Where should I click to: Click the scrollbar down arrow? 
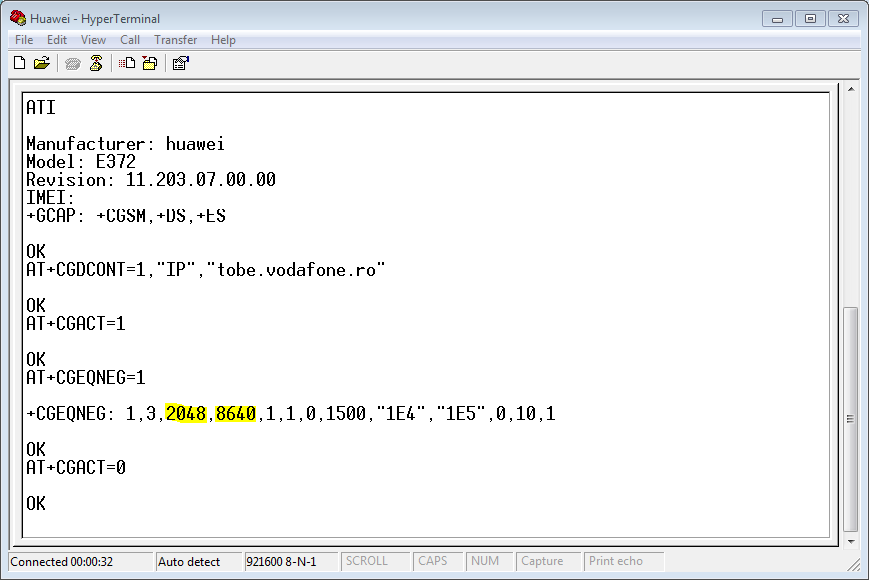coord(851,541)
